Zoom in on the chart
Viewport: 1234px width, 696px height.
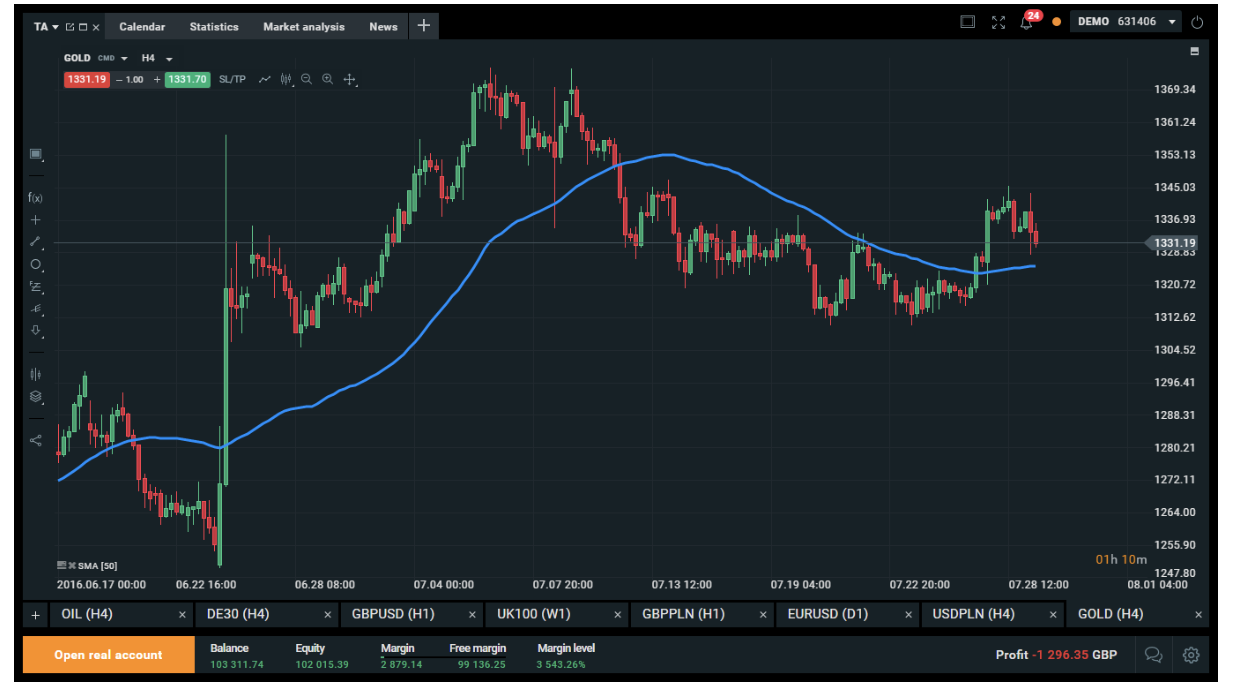click(x=327, y=79)
